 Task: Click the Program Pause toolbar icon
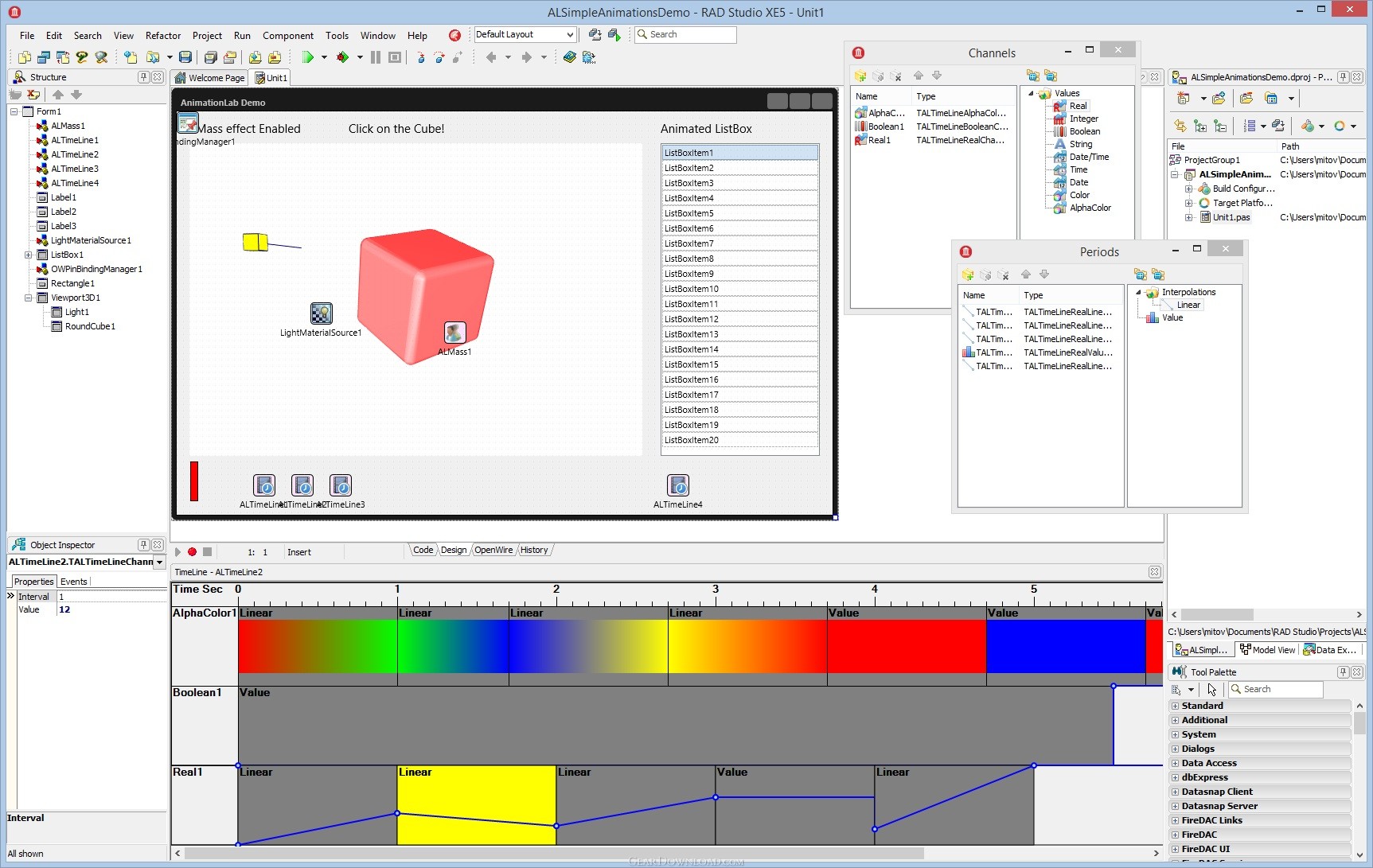click(376, 57)
